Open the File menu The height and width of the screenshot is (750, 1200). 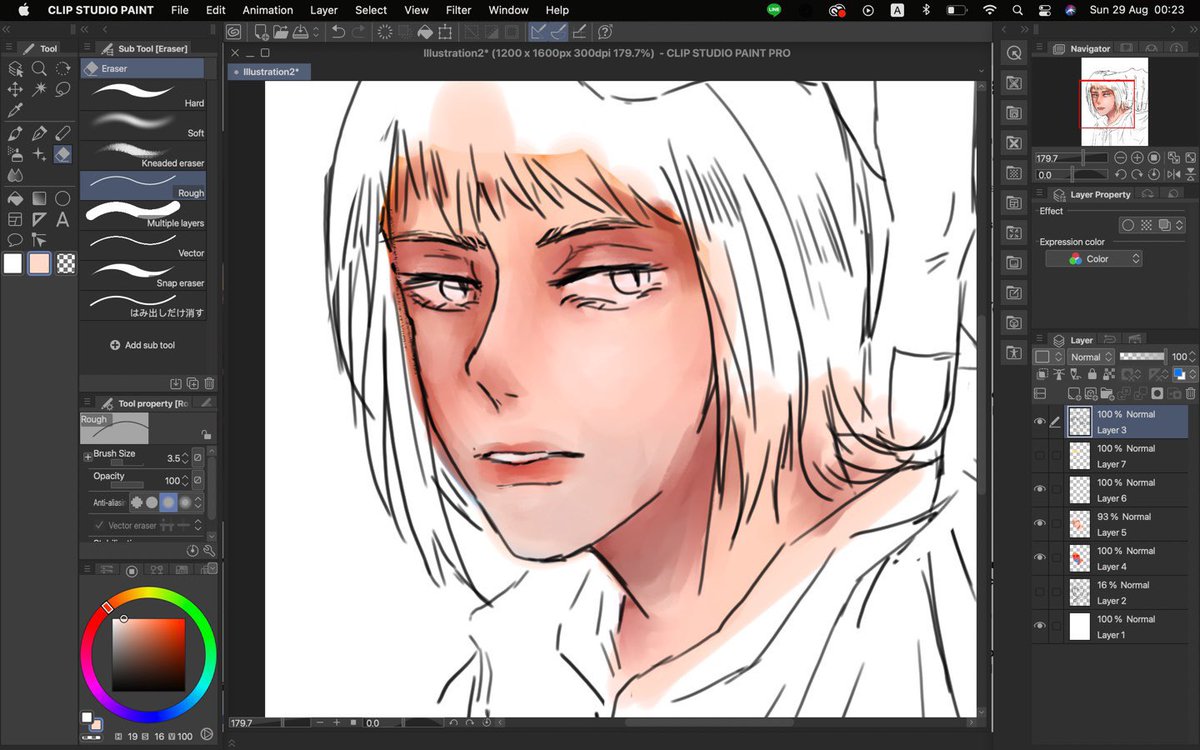(x=179, y=10)
